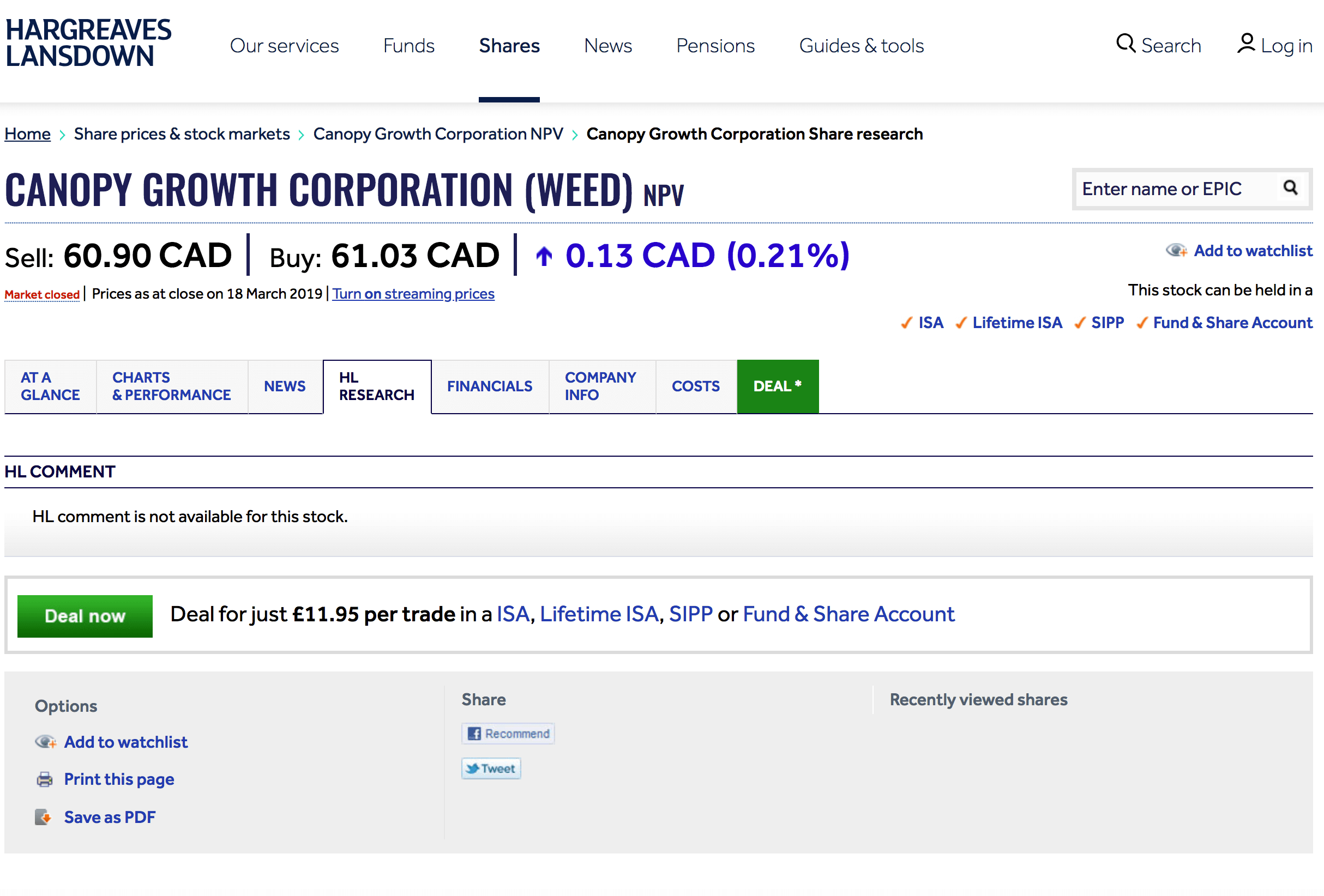Click Lifetime ISA link in deal banner
The width and height of the screenshot is (1324, 896).
(x=599, y=614)
